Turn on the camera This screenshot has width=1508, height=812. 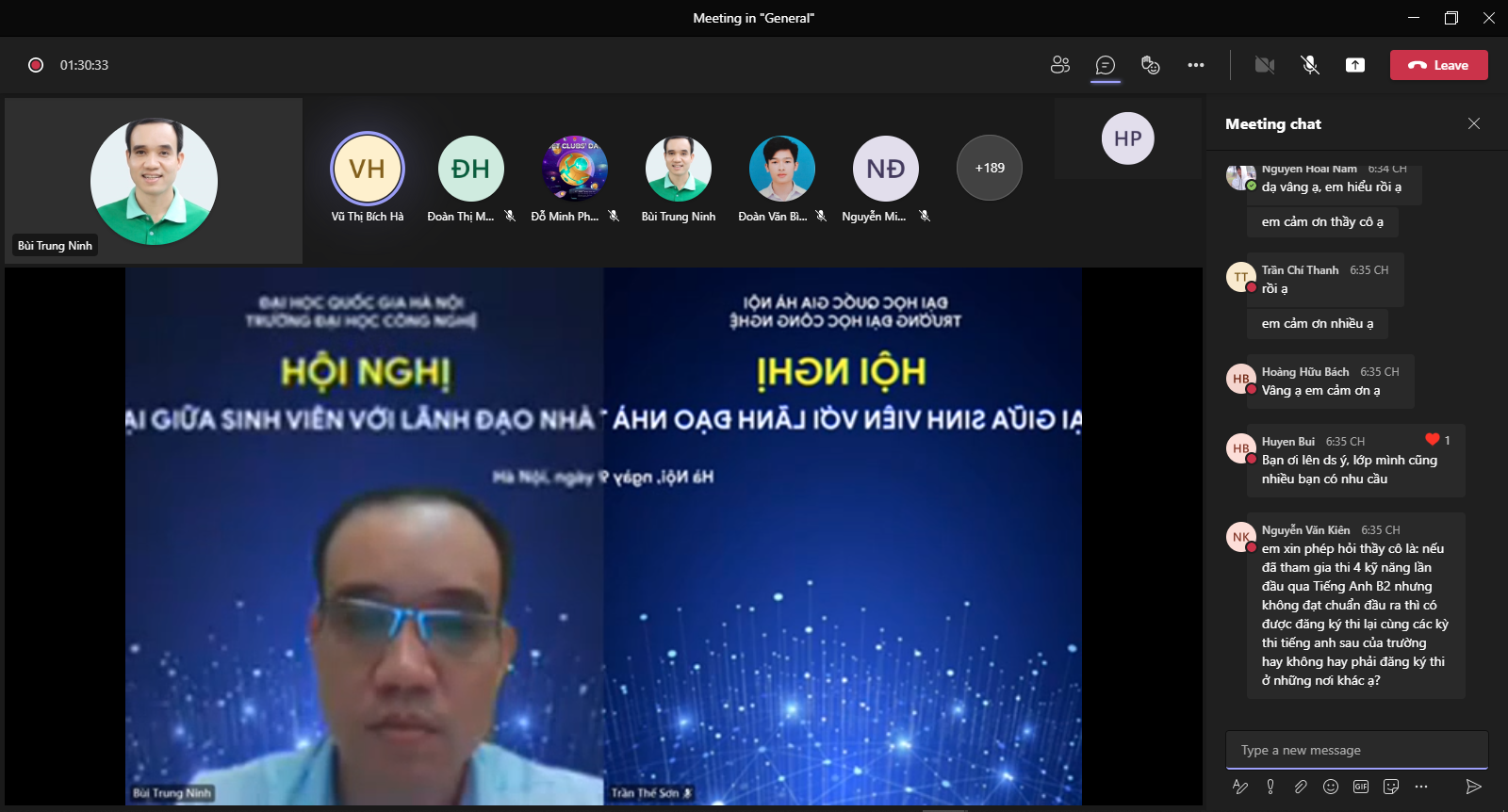point(1265,65)
